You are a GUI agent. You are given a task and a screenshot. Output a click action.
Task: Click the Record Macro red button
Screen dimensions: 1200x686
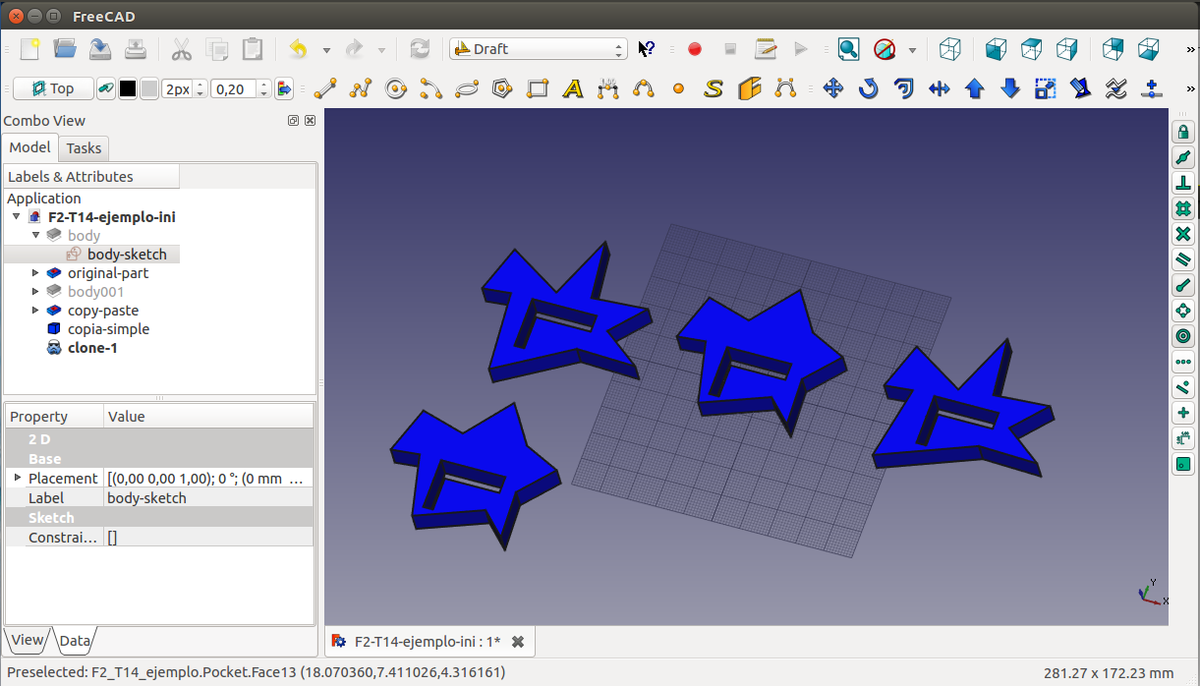click(x=695, y=49)
